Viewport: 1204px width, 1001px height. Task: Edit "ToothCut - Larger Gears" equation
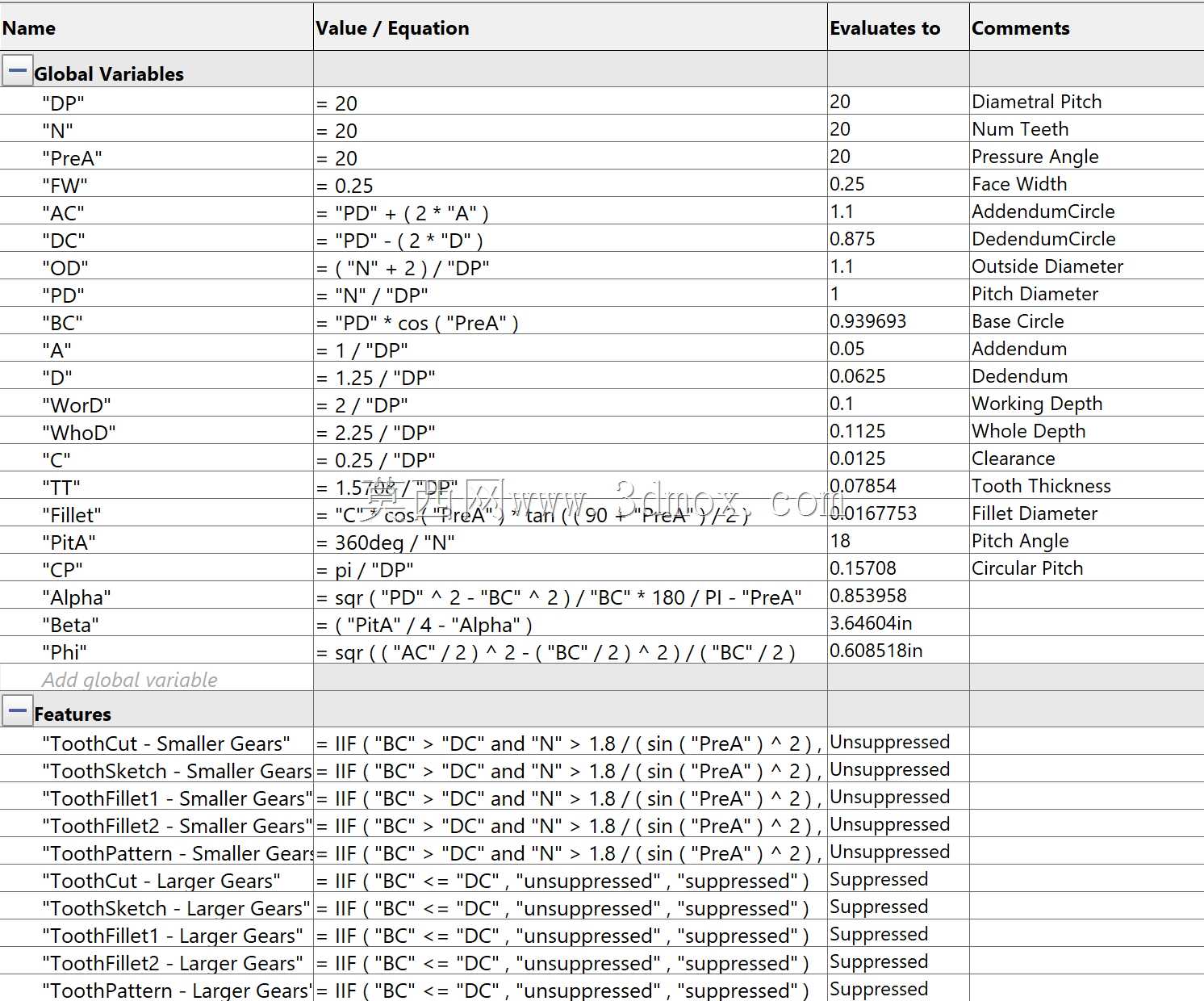point(570,880)
